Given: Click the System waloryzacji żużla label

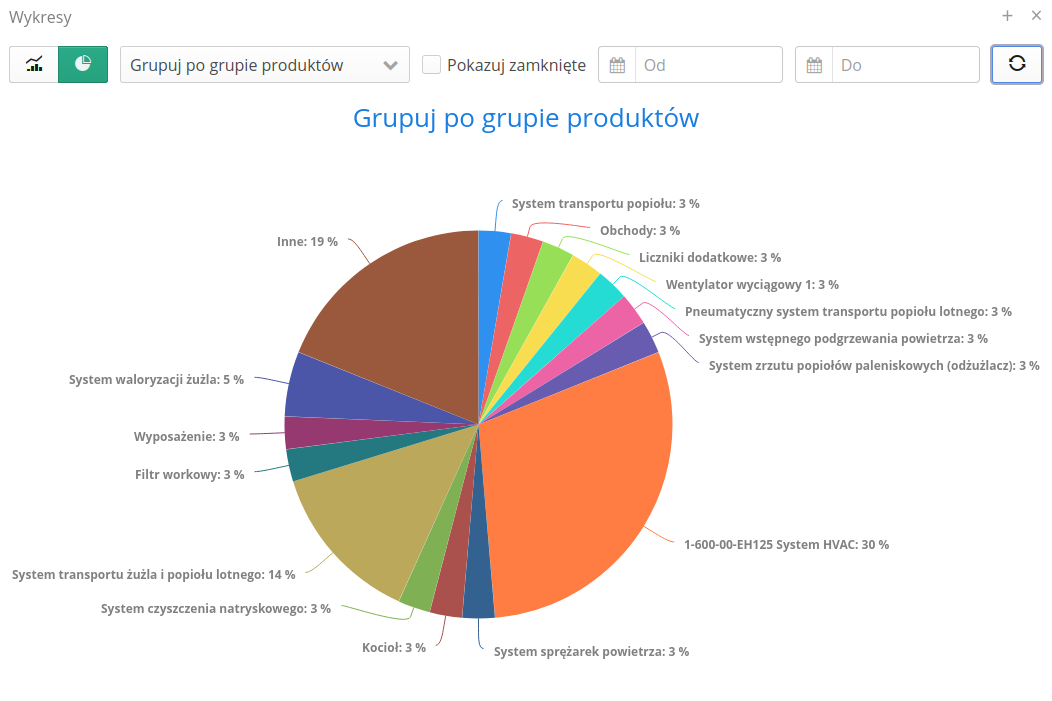Looking at the screenshot, I should click(x=156, y=380).
